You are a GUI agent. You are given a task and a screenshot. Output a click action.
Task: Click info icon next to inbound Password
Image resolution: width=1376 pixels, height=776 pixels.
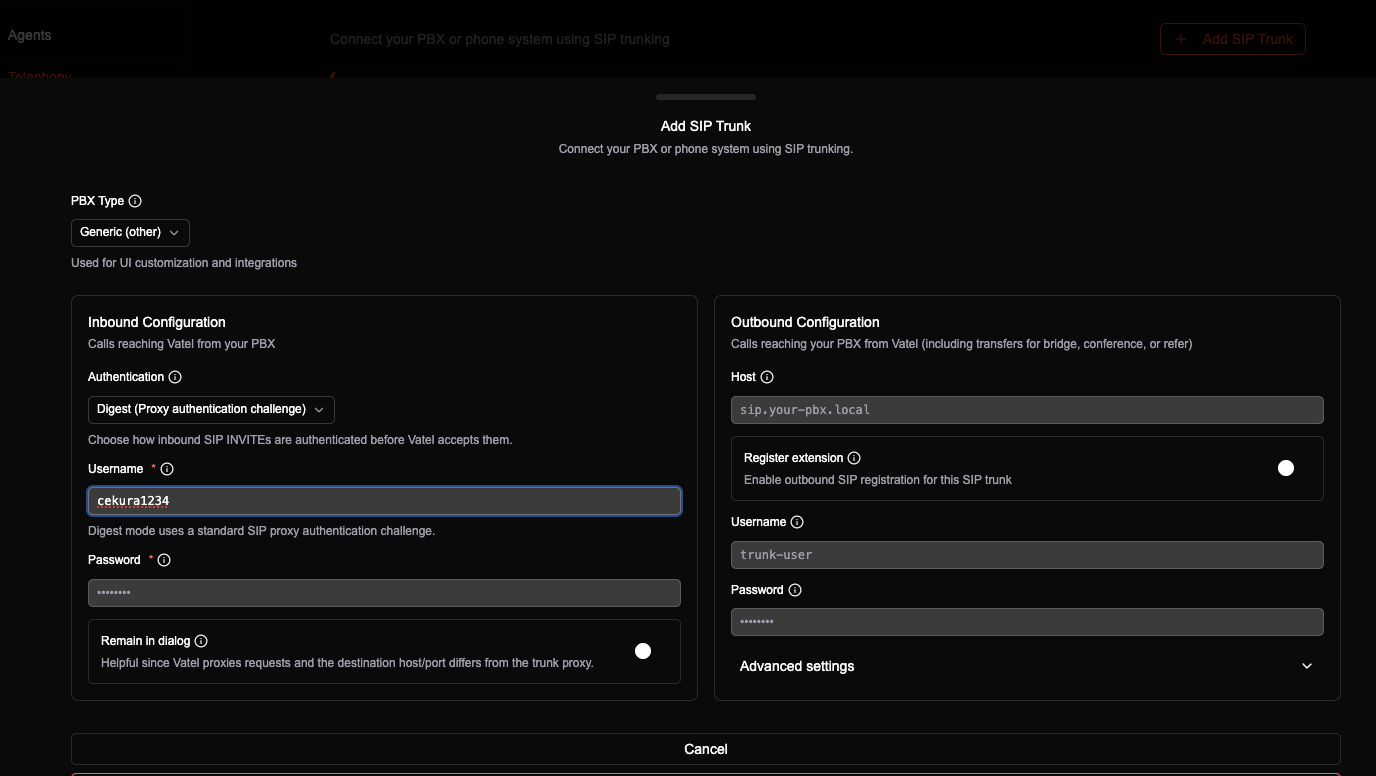click(164, 560)
